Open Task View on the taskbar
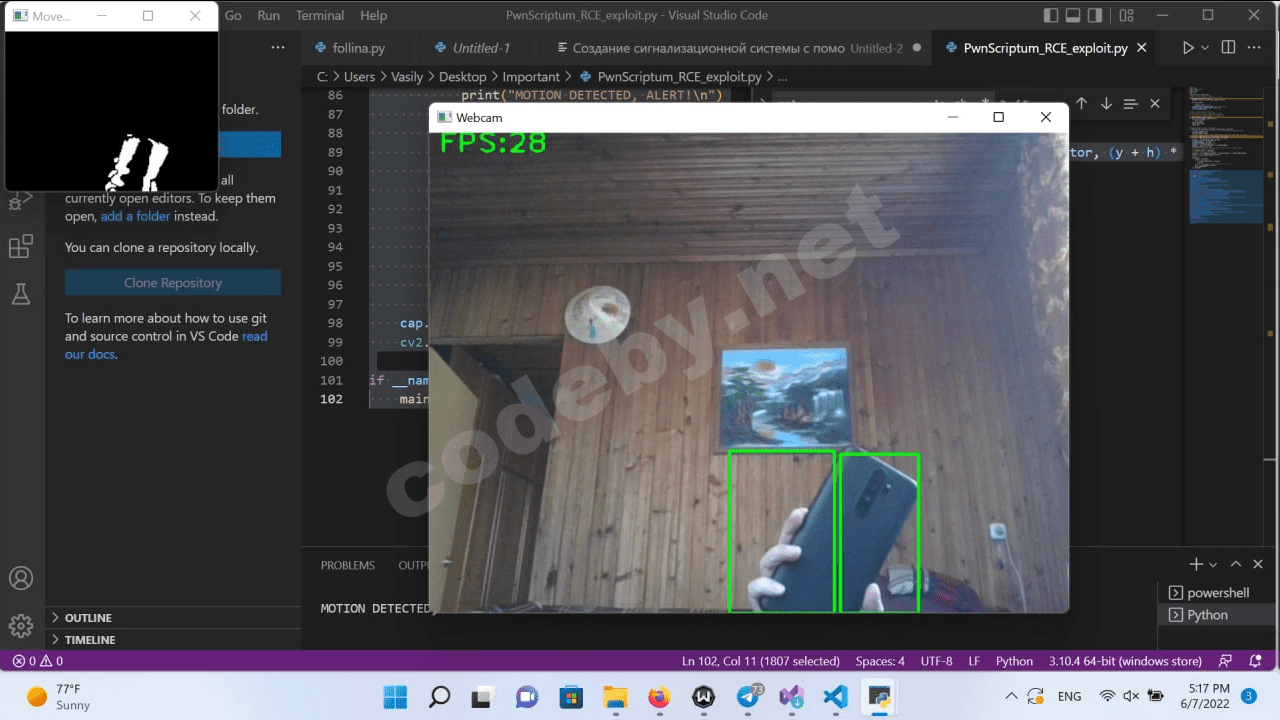Image resolution: width=1280 pixels, height=720 pixels. coord(483,697)
